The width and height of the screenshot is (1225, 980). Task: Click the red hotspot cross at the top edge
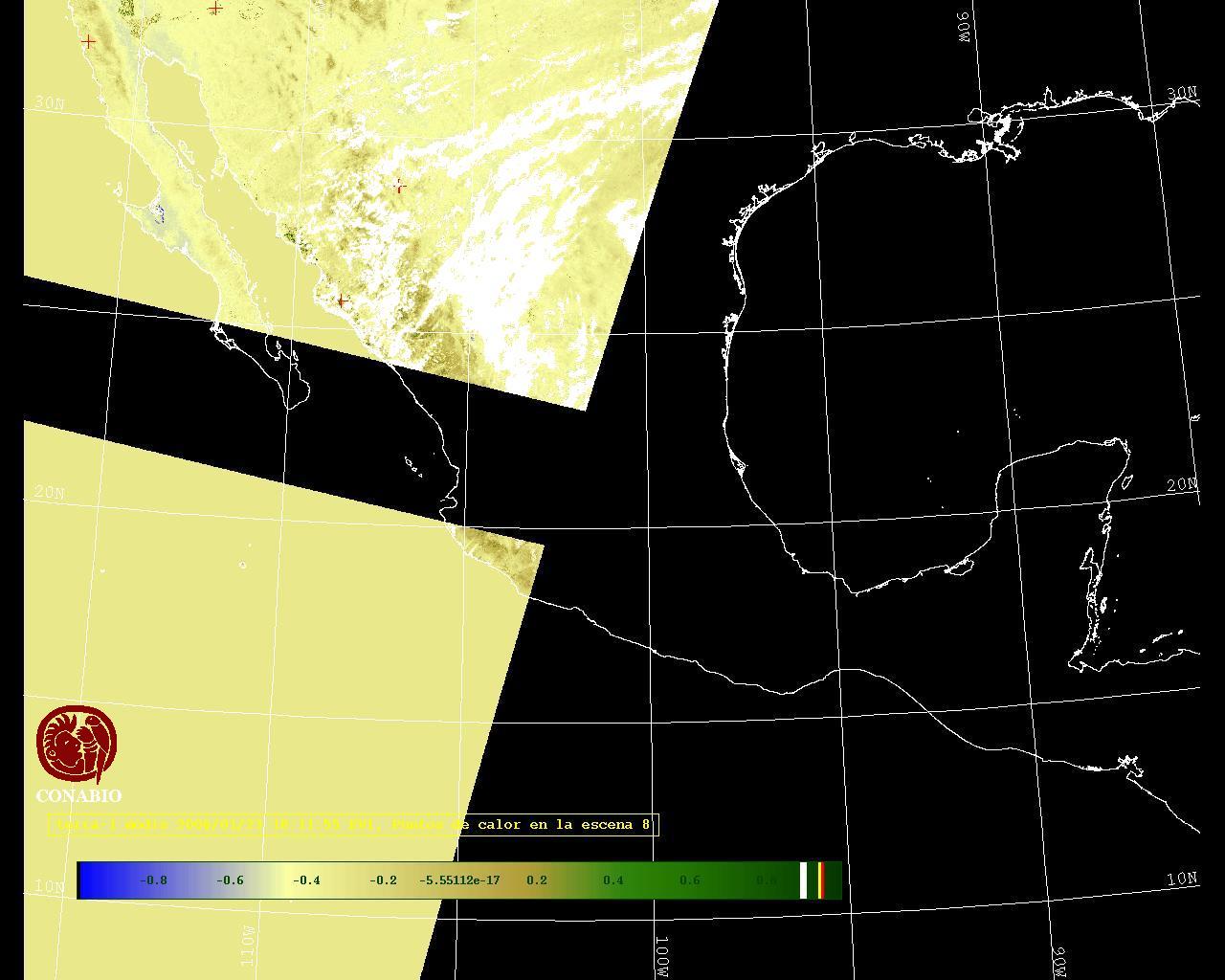[215, 9]
